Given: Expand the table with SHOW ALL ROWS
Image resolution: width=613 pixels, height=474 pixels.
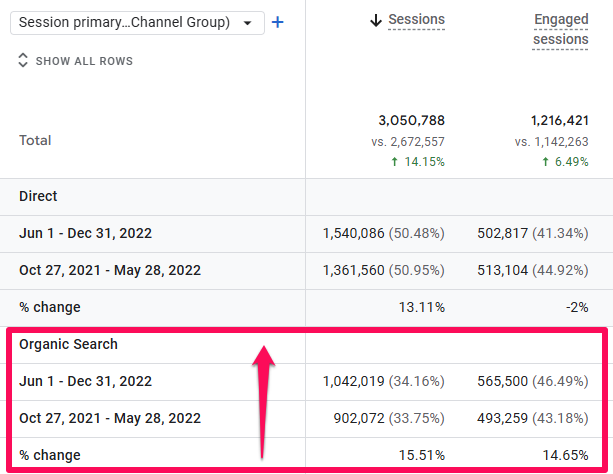Looking at the screenshot, I should point(84,61).
